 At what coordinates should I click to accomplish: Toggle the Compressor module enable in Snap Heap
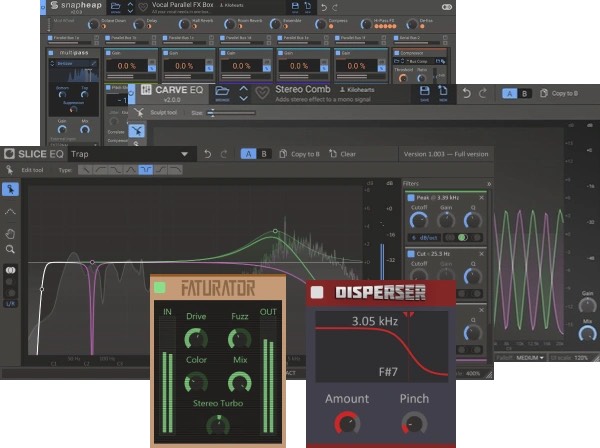tap(396, 53)
